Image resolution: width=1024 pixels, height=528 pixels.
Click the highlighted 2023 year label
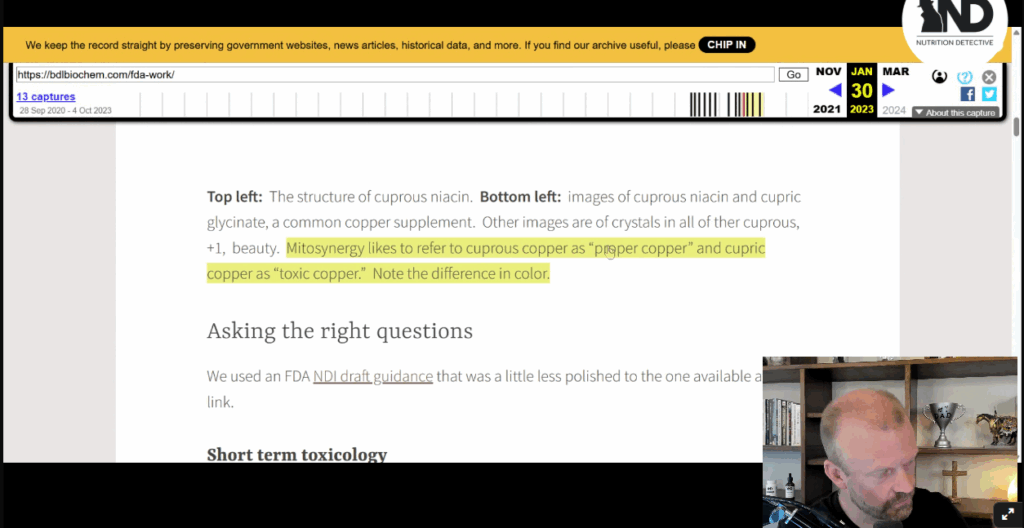[x=861, y=109]
